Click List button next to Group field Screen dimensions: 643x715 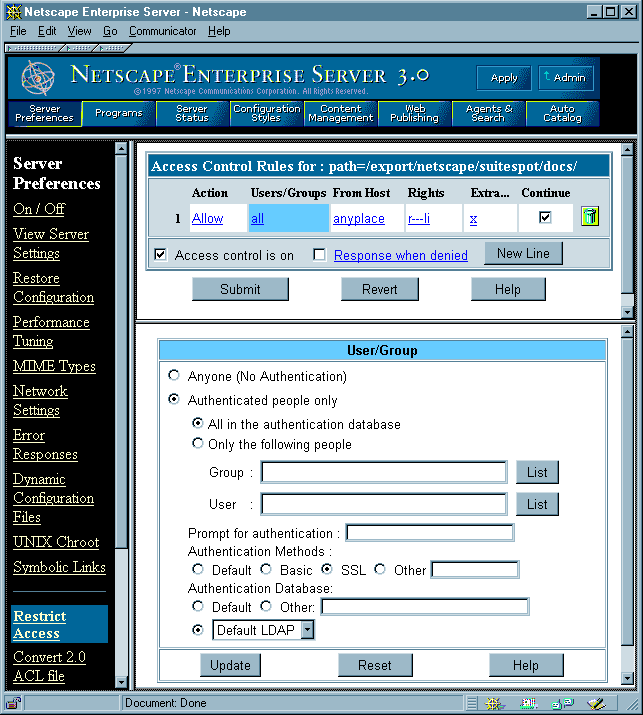coord(537,472)
